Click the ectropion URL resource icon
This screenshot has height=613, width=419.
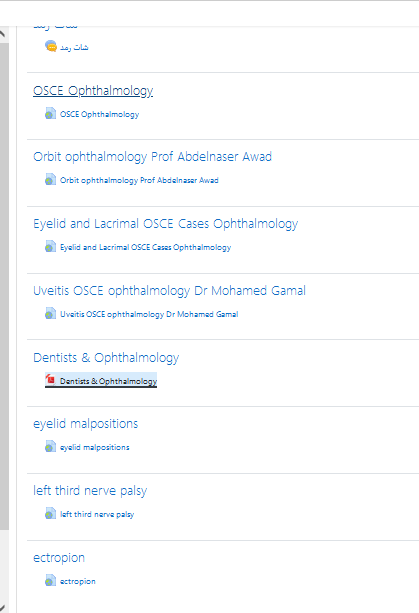pos(50,580)
